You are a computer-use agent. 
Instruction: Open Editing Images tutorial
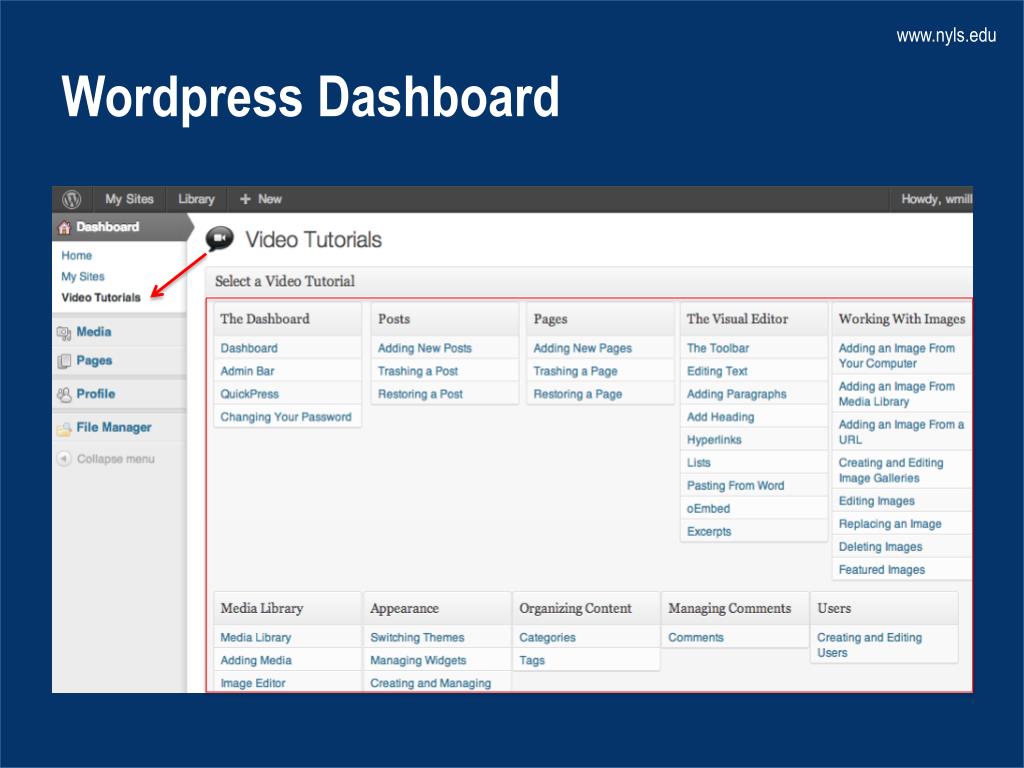pos(876,501)
